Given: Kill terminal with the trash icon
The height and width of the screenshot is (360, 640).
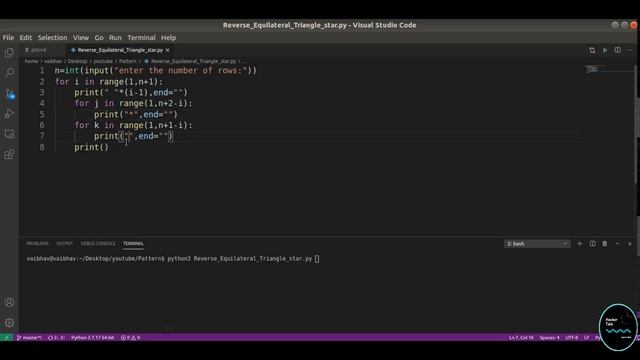Looking at the screenshot, I should (604, 244).
